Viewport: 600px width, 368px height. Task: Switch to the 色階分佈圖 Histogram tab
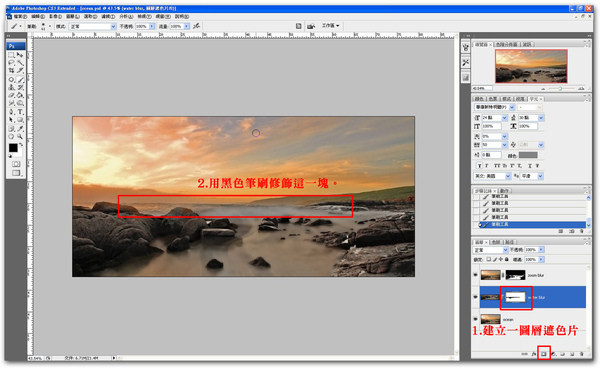coord(506,44)
